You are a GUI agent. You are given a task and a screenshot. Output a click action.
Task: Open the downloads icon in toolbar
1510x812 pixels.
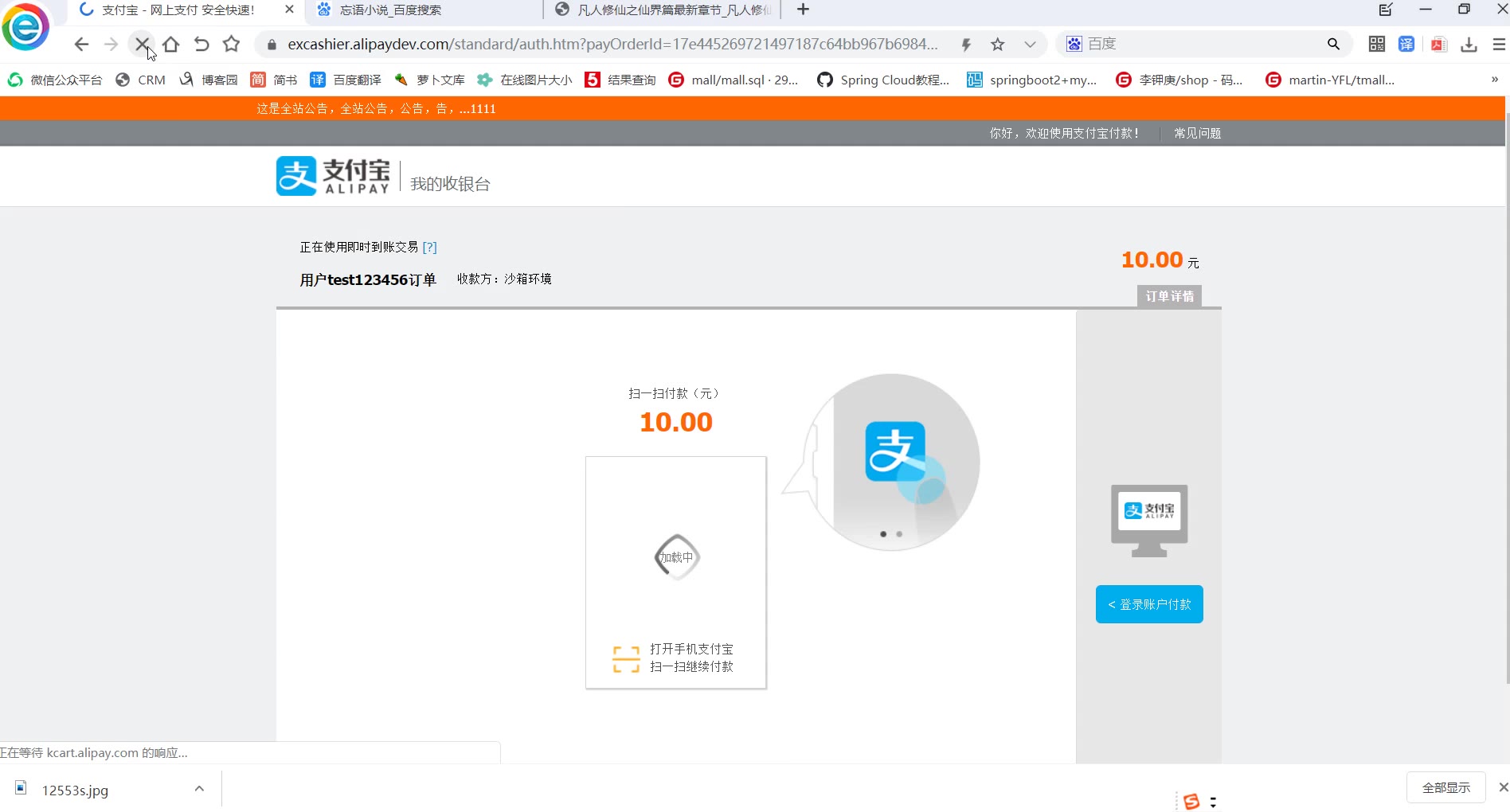tap(1469, 45)
